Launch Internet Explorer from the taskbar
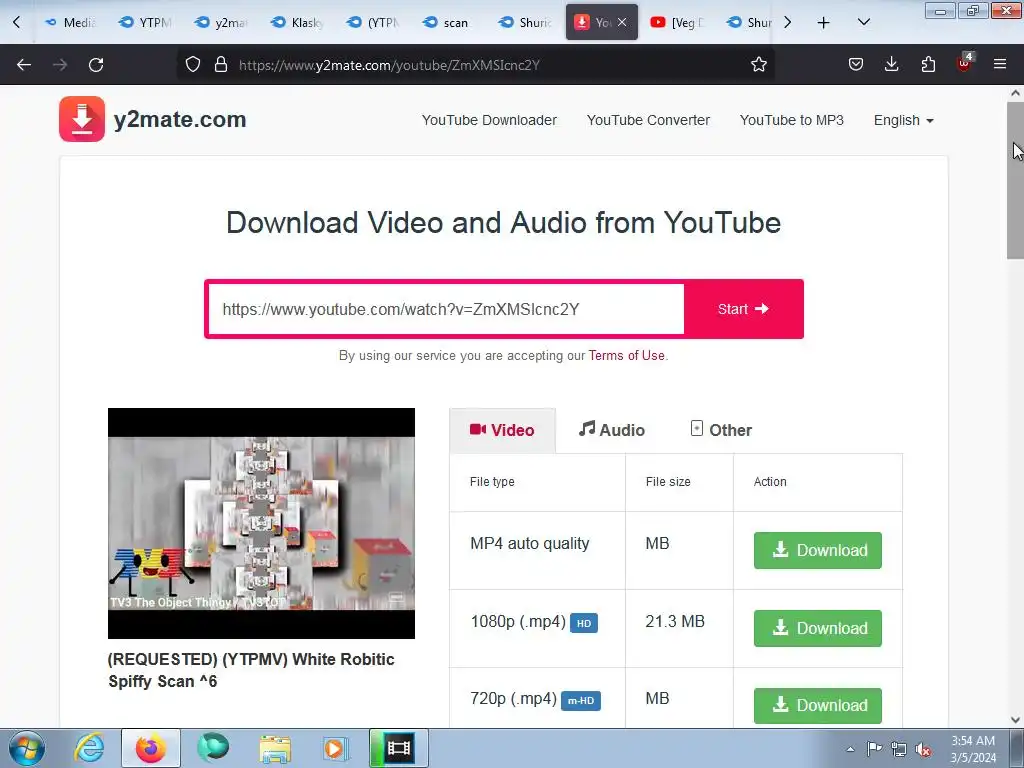 tap(89, 748)
